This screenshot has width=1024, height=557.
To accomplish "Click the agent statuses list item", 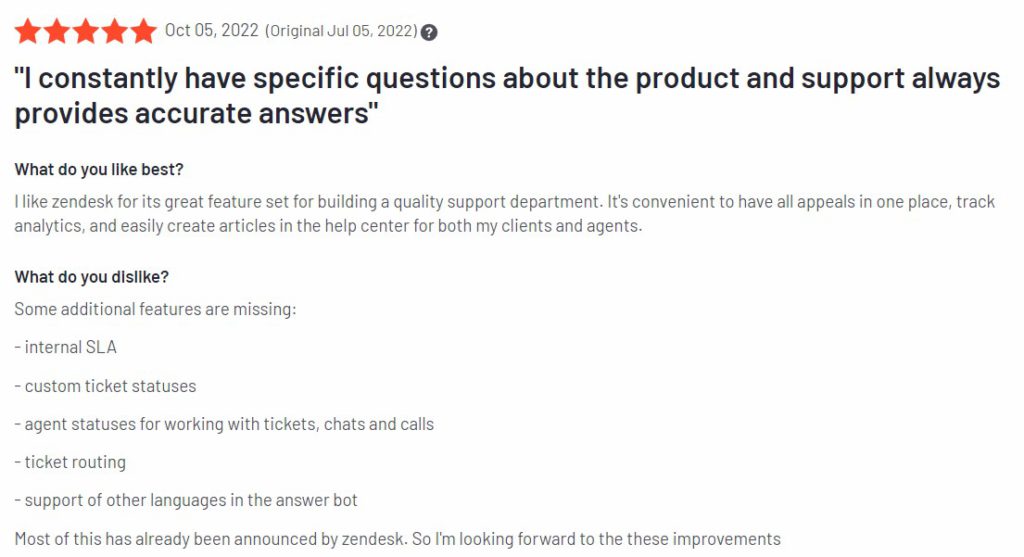I will pyautogui.click(x=224, y=424).
